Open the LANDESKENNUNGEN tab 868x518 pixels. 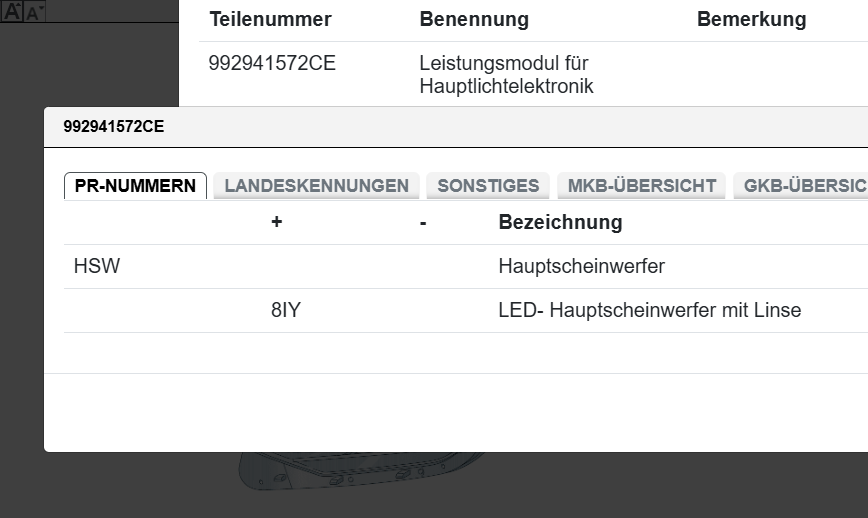point(316,186)
